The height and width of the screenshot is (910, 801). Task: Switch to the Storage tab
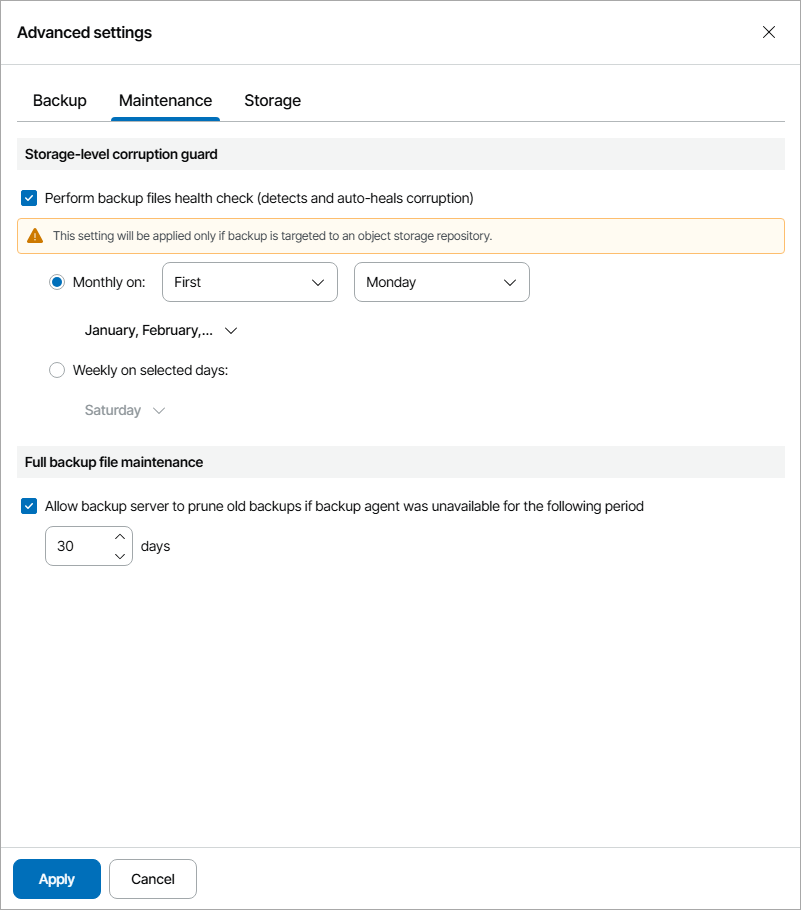pos(272,100)
